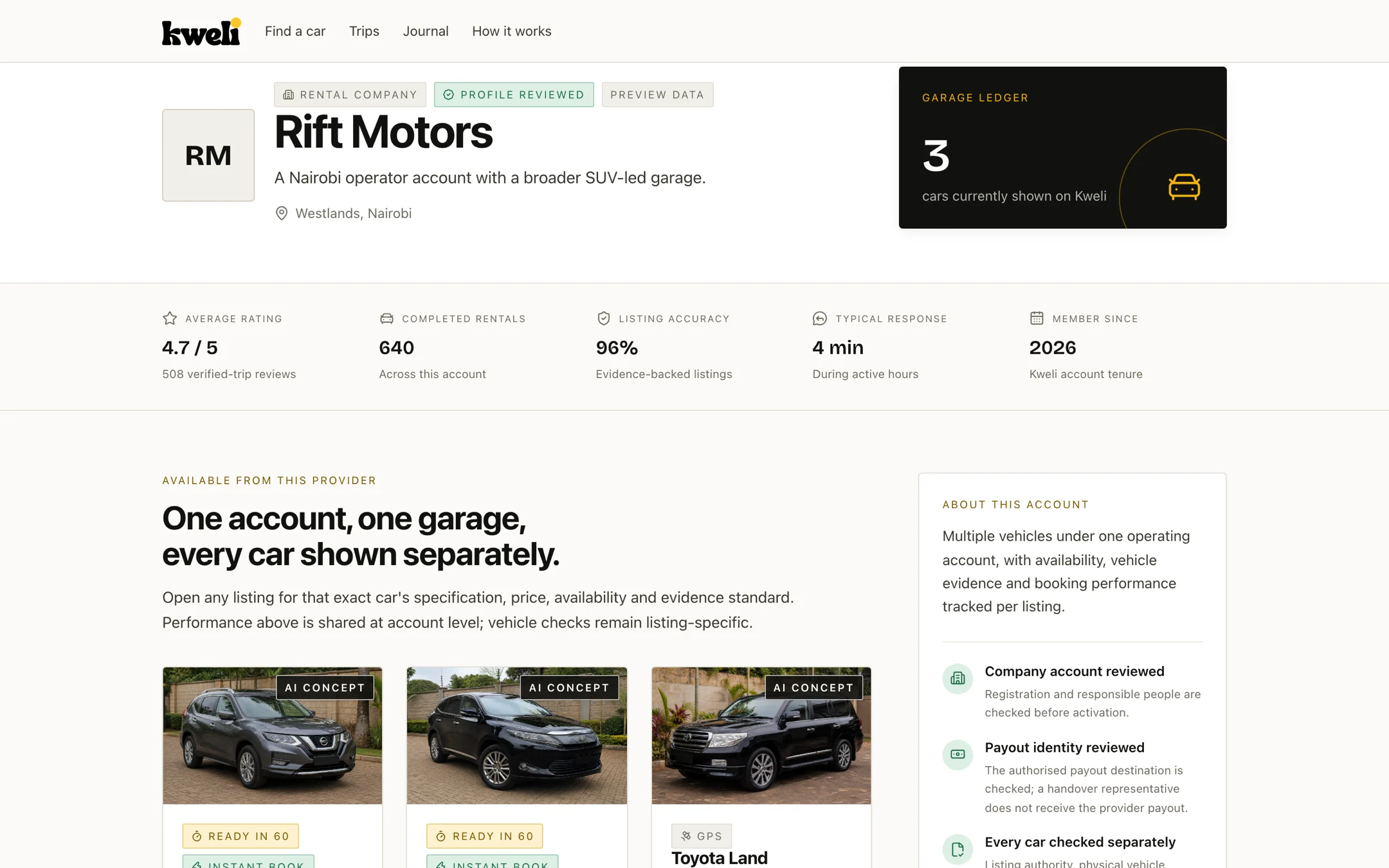Open the Find a car page
Screen dimensions: 1389x868
tap(295, 31)
